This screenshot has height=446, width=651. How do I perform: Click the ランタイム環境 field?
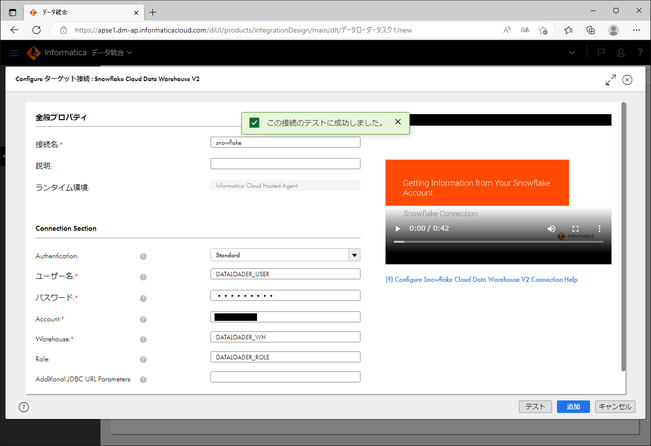pos(285,186)
